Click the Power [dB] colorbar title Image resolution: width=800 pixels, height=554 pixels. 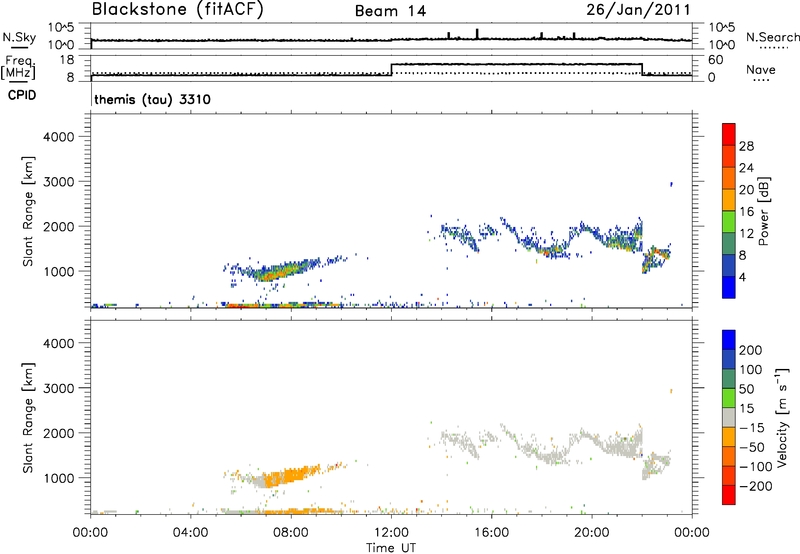763,211
